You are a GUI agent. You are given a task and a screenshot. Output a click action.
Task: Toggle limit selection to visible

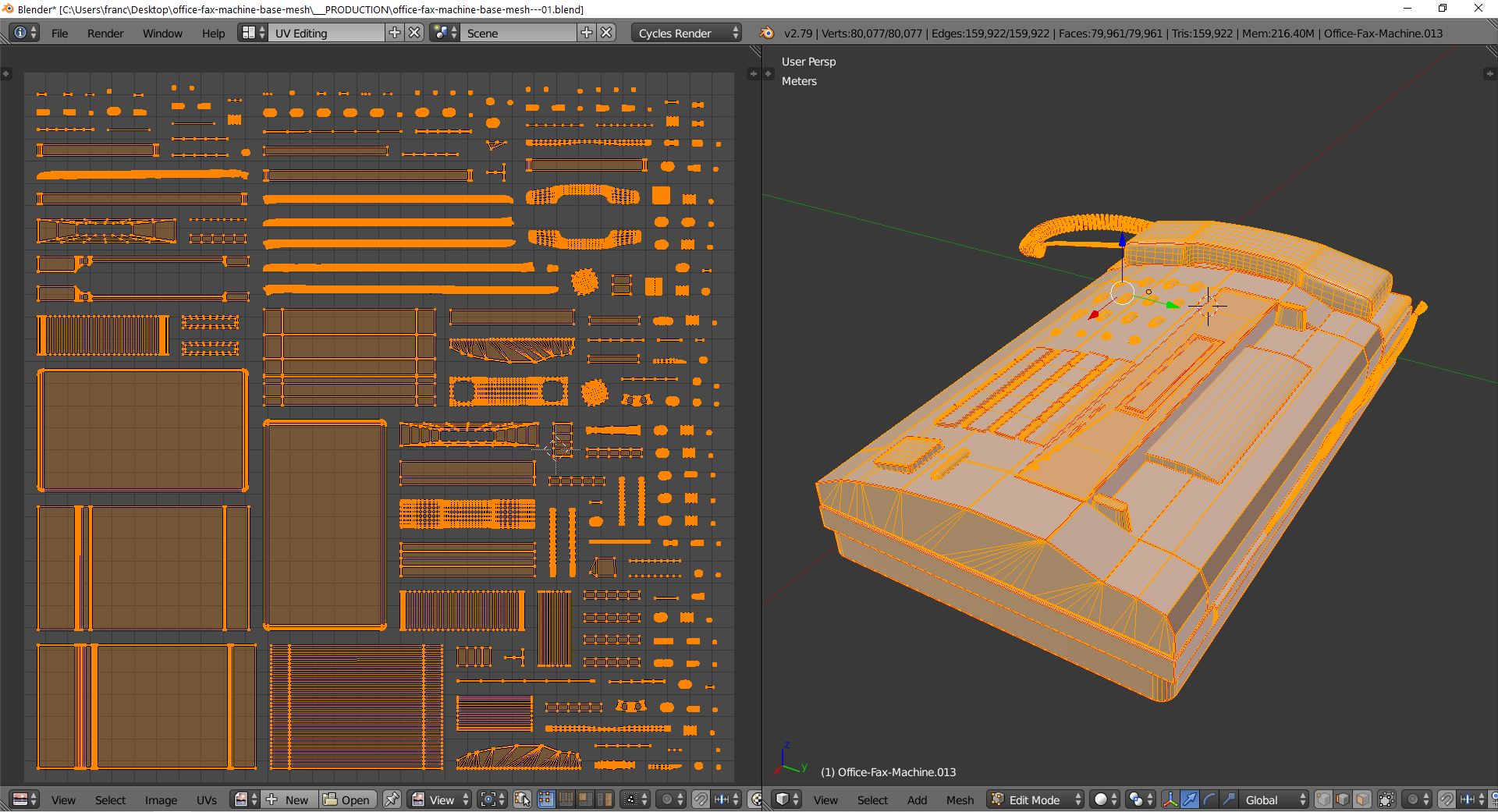1386,800
